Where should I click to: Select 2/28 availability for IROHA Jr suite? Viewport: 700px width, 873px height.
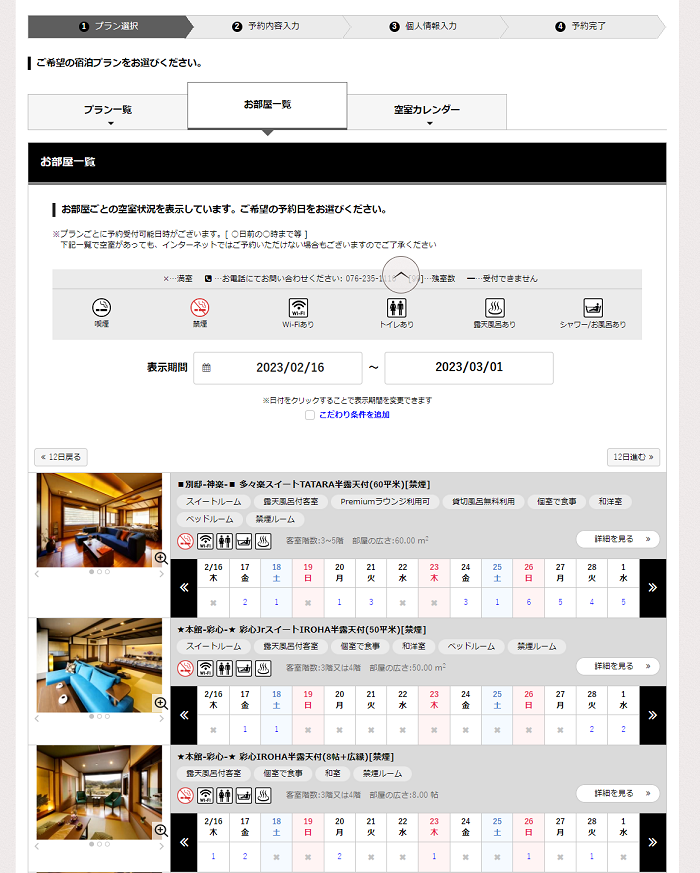[x=591, y=729]
